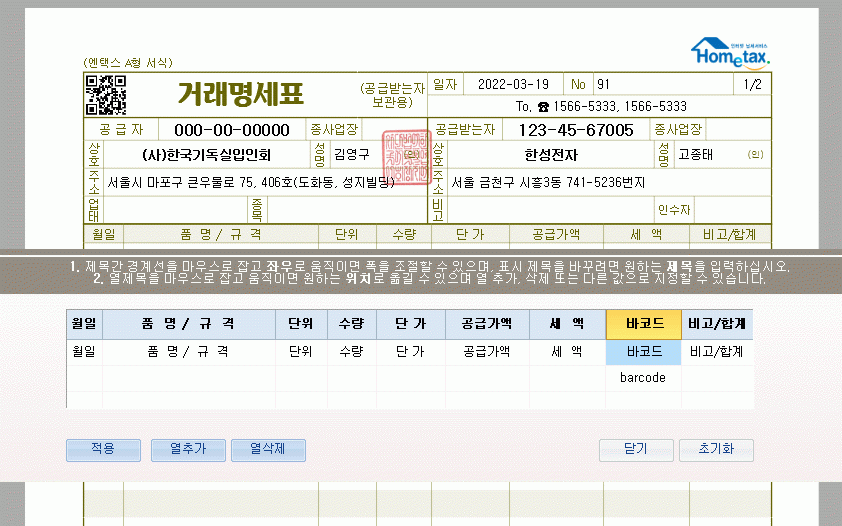Click the page indicator 1/2
842x526 pixels.
(752, 85)
